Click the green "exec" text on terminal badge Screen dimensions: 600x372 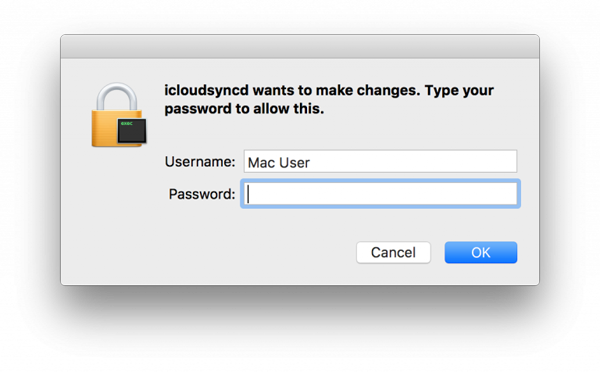127,124
